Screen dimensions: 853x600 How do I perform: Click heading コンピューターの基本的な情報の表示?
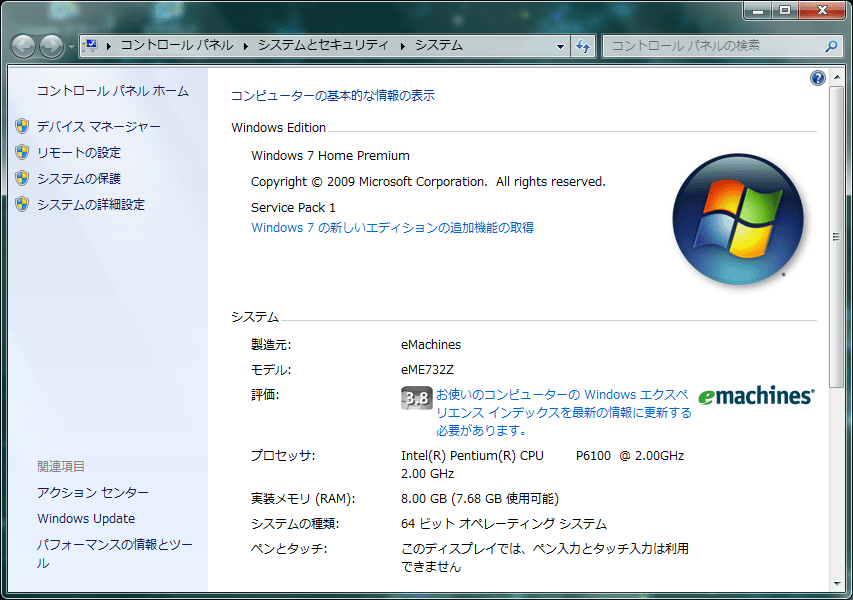[x=333, y=96]
